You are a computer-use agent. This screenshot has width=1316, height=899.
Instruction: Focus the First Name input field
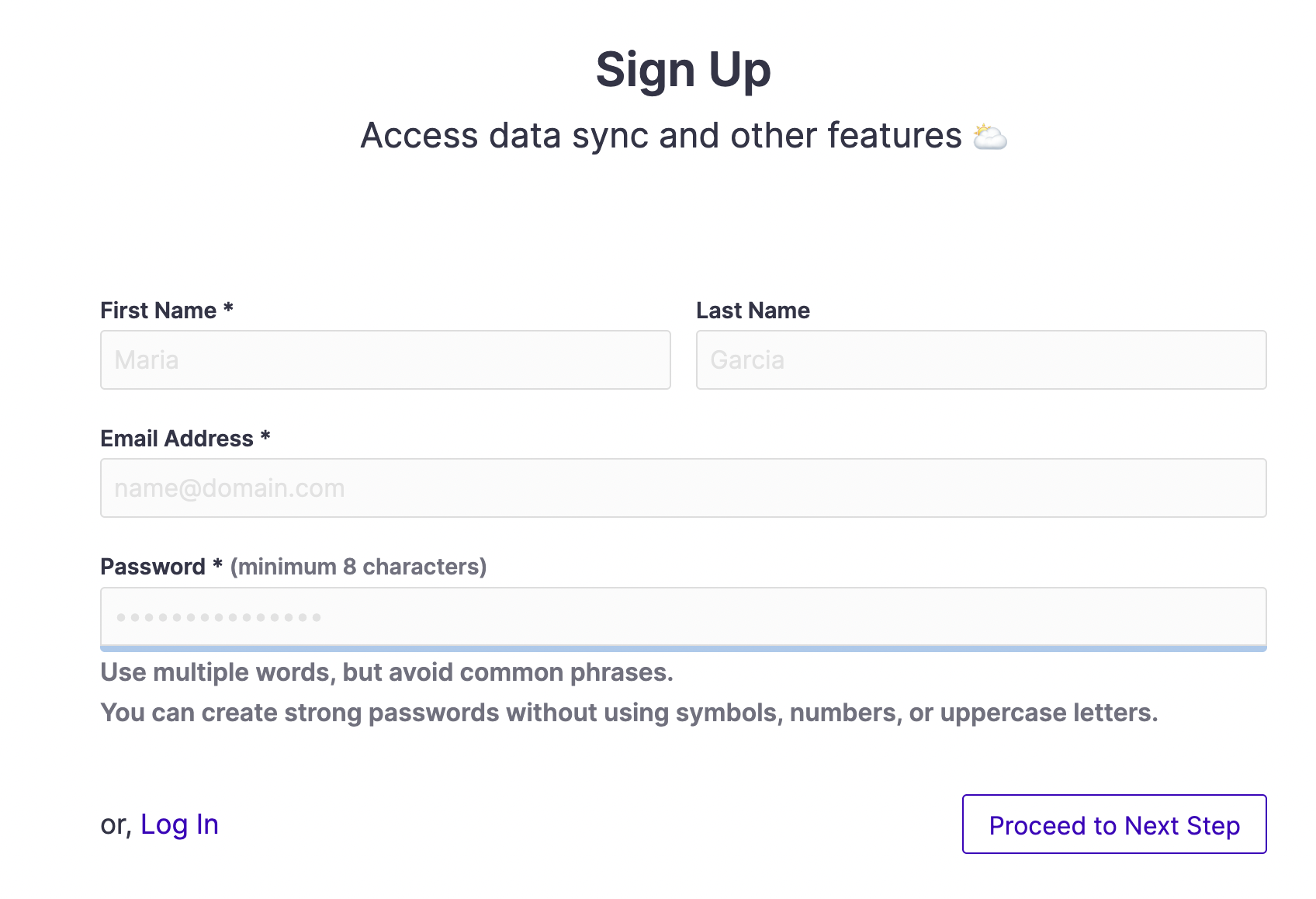tap(386, 360)
